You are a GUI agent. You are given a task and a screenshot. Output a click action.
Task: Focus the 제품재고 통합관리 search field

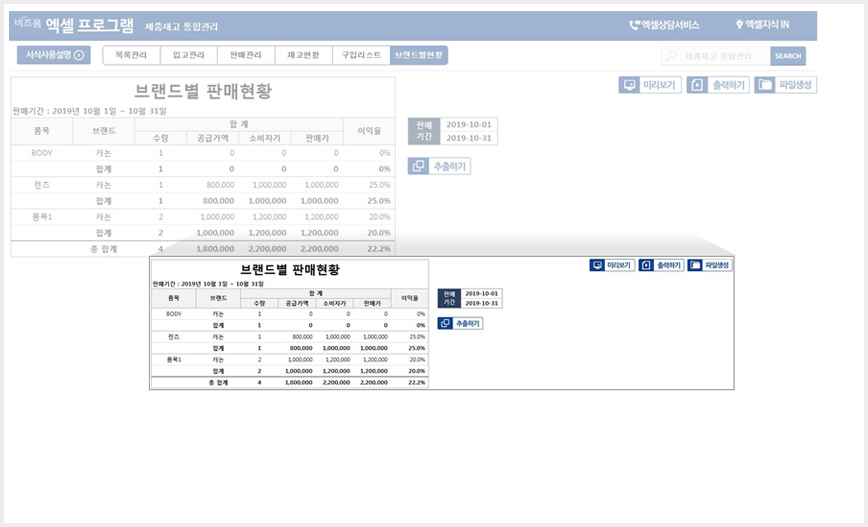click(717, 56)
